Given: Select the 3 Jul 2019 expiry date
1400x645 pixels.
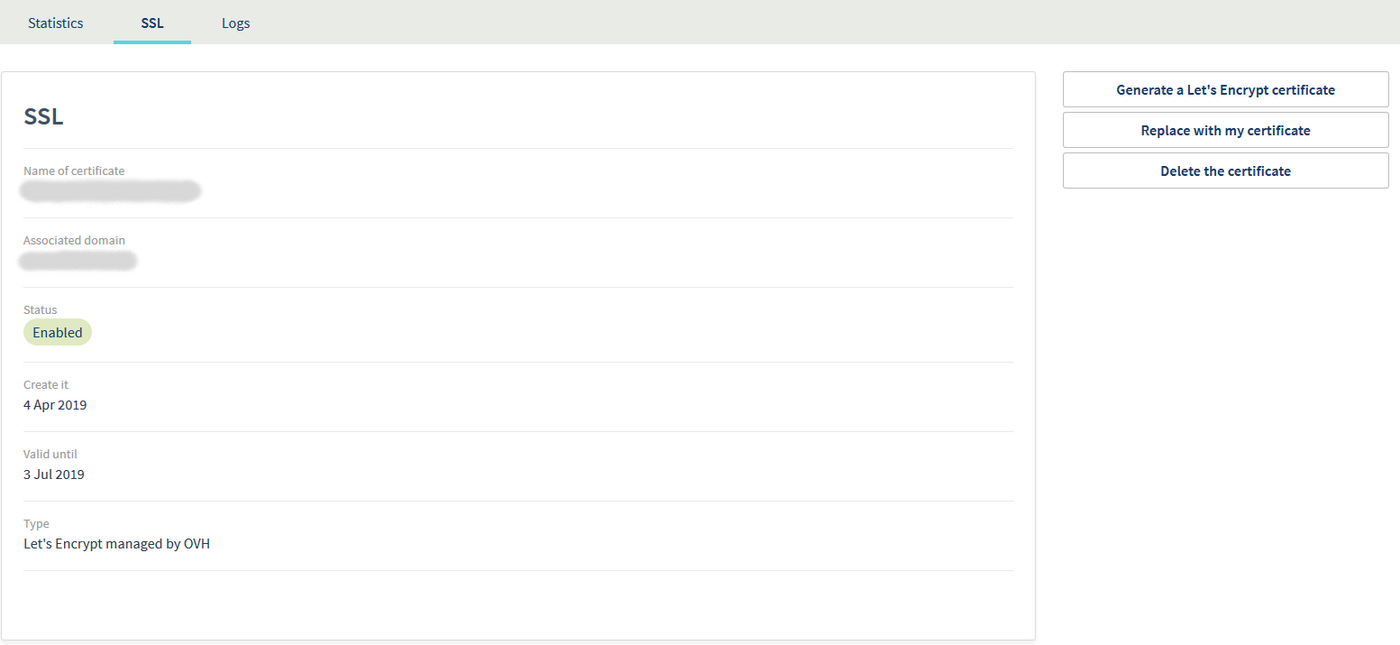Looking at the screenshot, I should [x=53, y=473].
